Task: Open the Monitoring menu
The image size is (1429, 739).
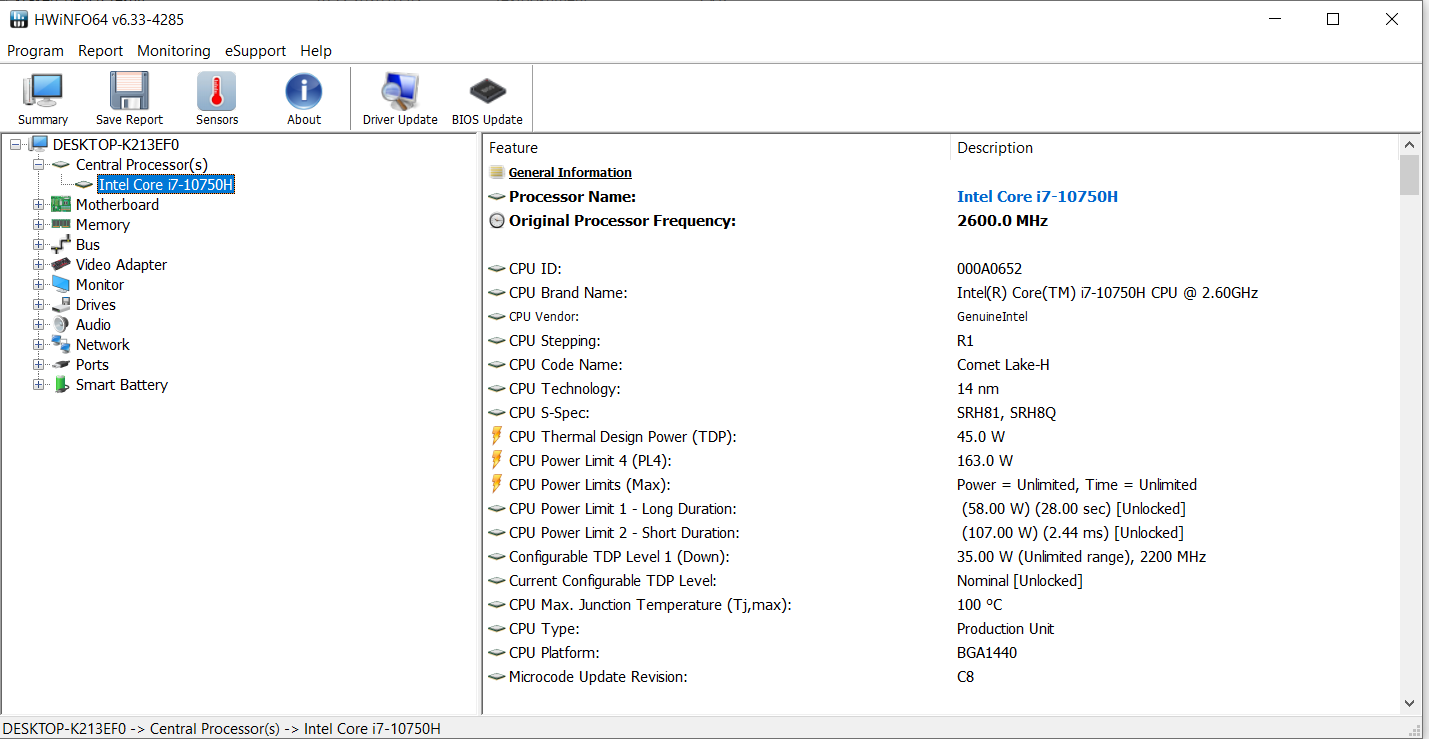Action: [174, 51]
